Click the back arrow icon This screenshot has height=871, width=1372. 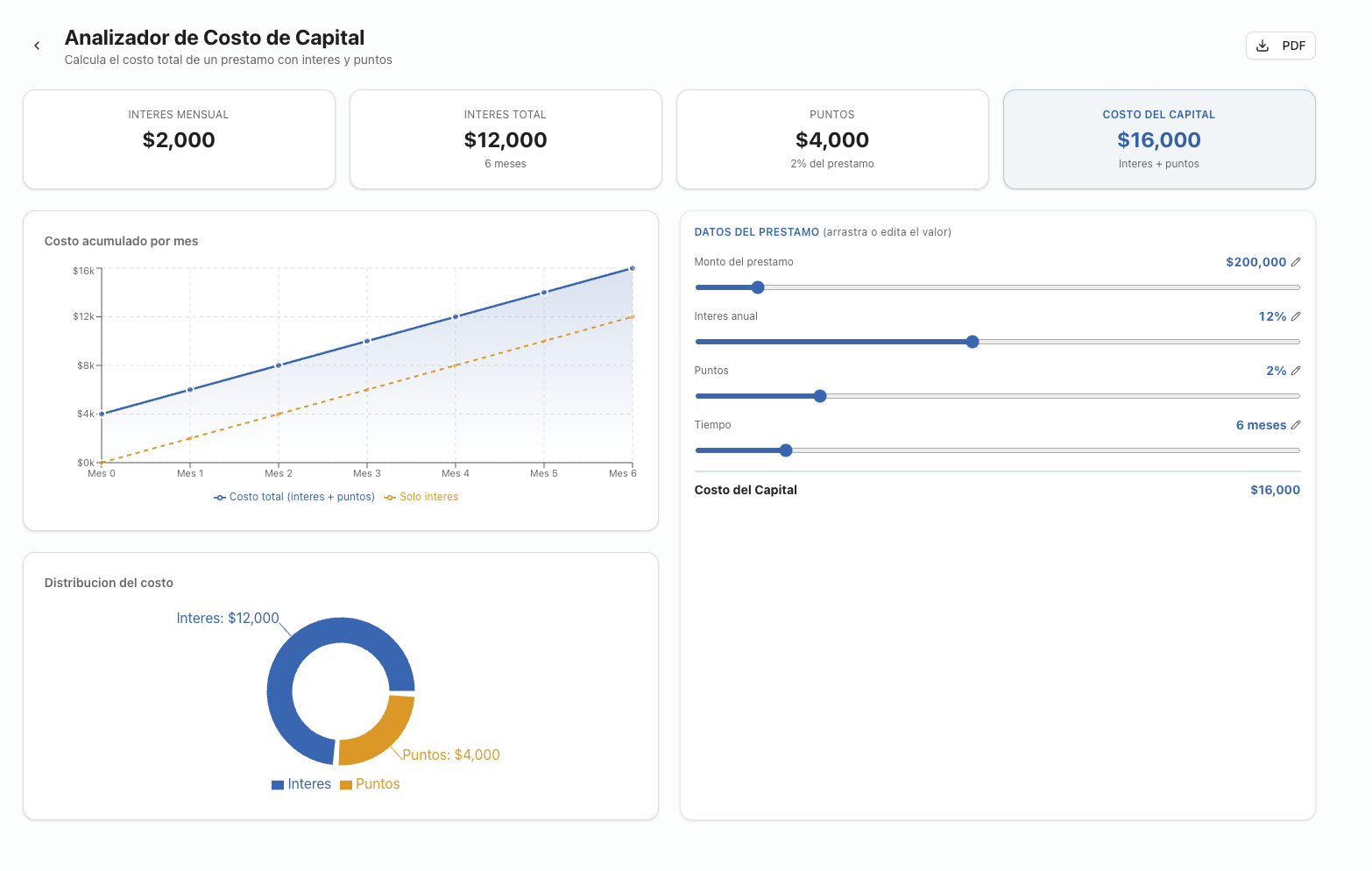tap(37, 46)
